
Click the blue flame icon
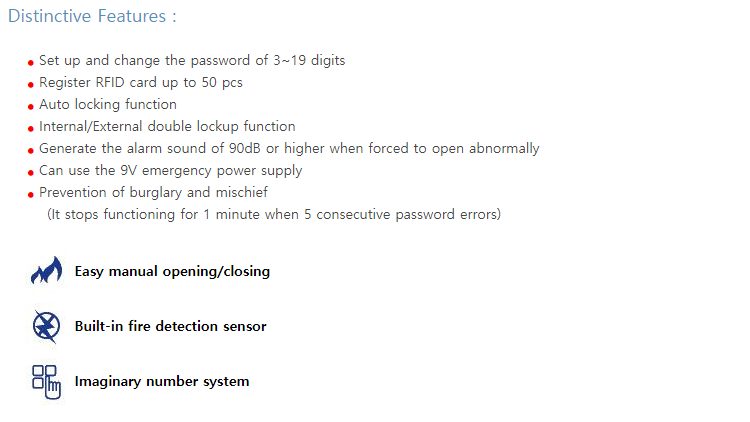(x=46, y=270)
